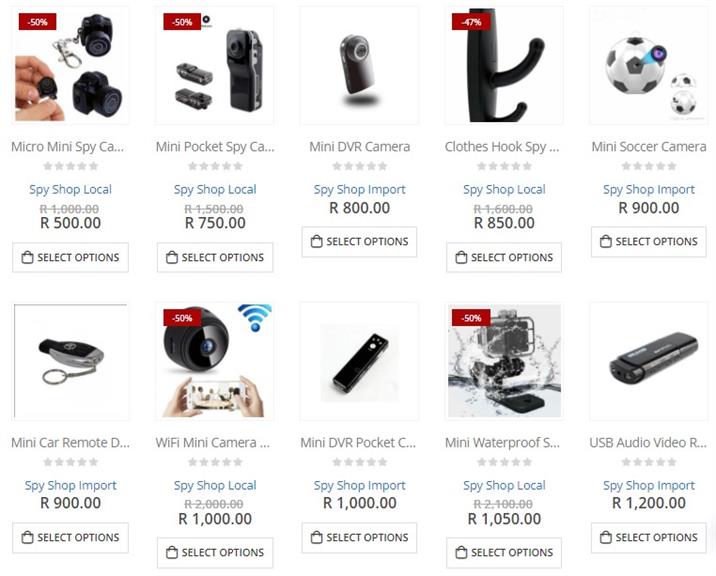Image resolution: width=716 pixels, height=576 pixels.
Task: Click the bag icon on Mini Soccer Camera's button
Action: [605, 241]
